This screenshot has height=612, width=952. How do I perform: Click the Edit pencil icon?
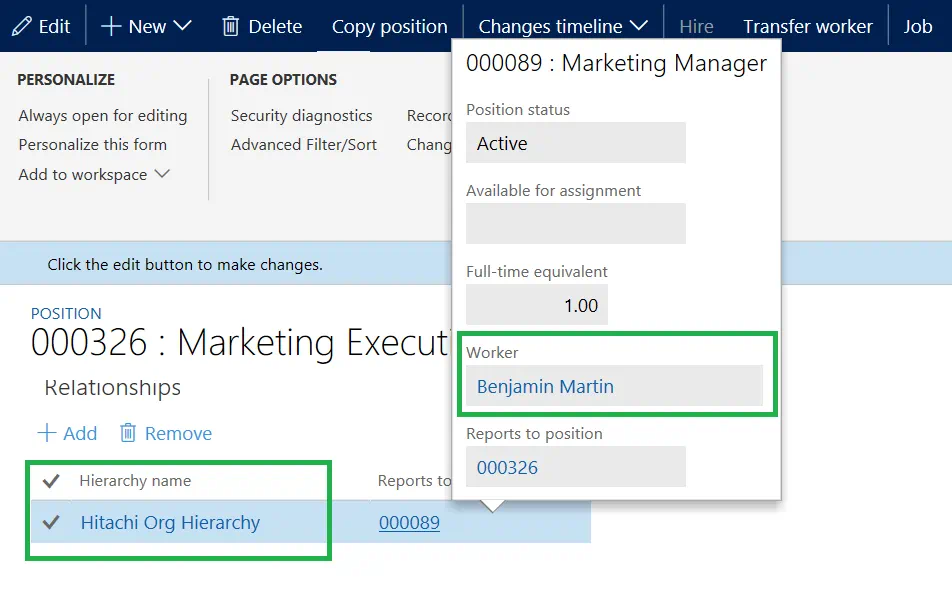[x=22, y=27]
